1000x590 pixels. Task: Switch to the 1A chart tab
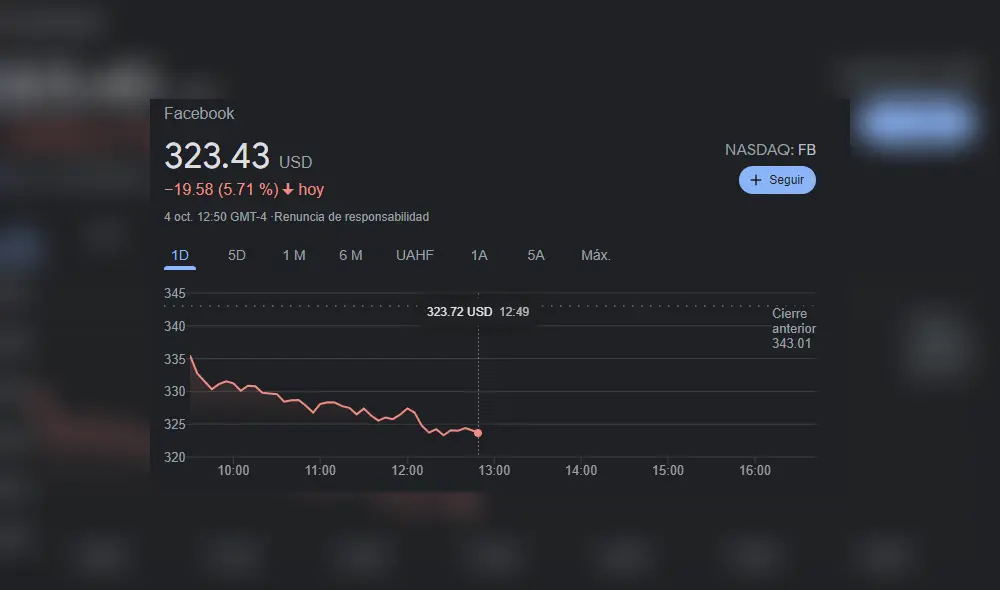[479, 256]
